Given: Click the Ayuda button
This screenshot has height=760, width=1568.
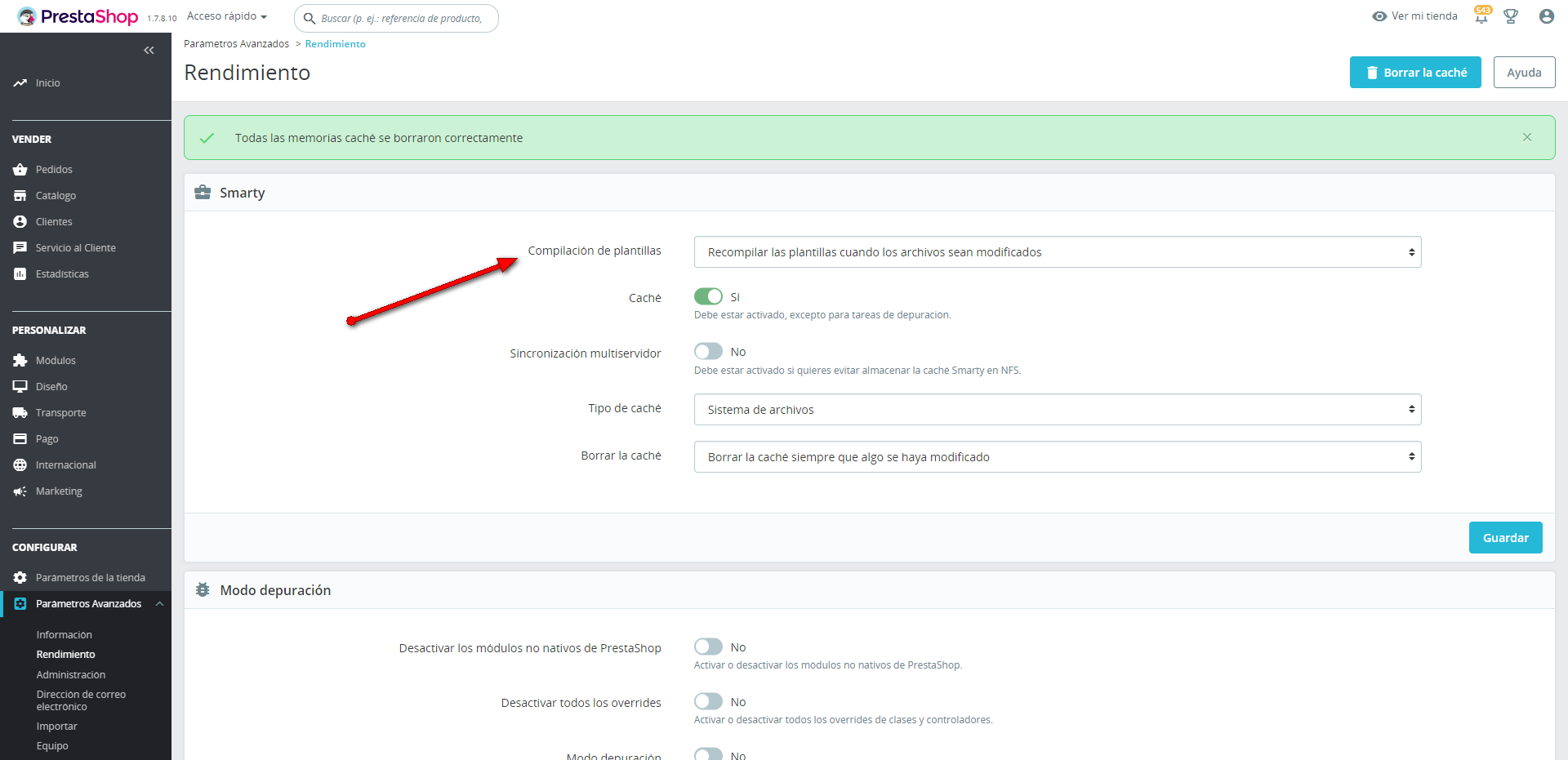Looking at the screenshot, I should 1524,73.
